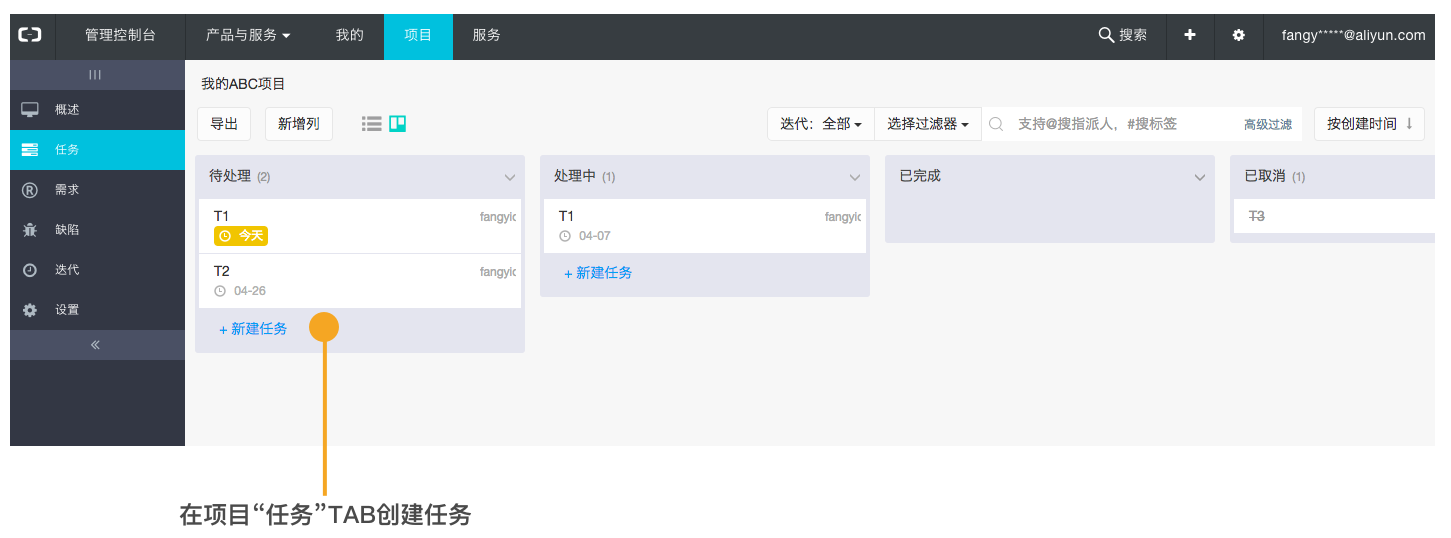Expand the 处理中 column chevron
Image resolution: width=1451 pixels, height=538 pixels.
[855, 177]
